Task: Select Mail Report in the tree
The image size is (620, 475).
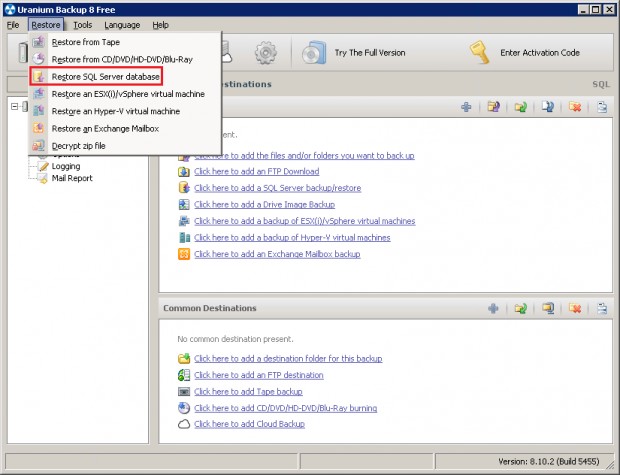Action: point(72,178)
